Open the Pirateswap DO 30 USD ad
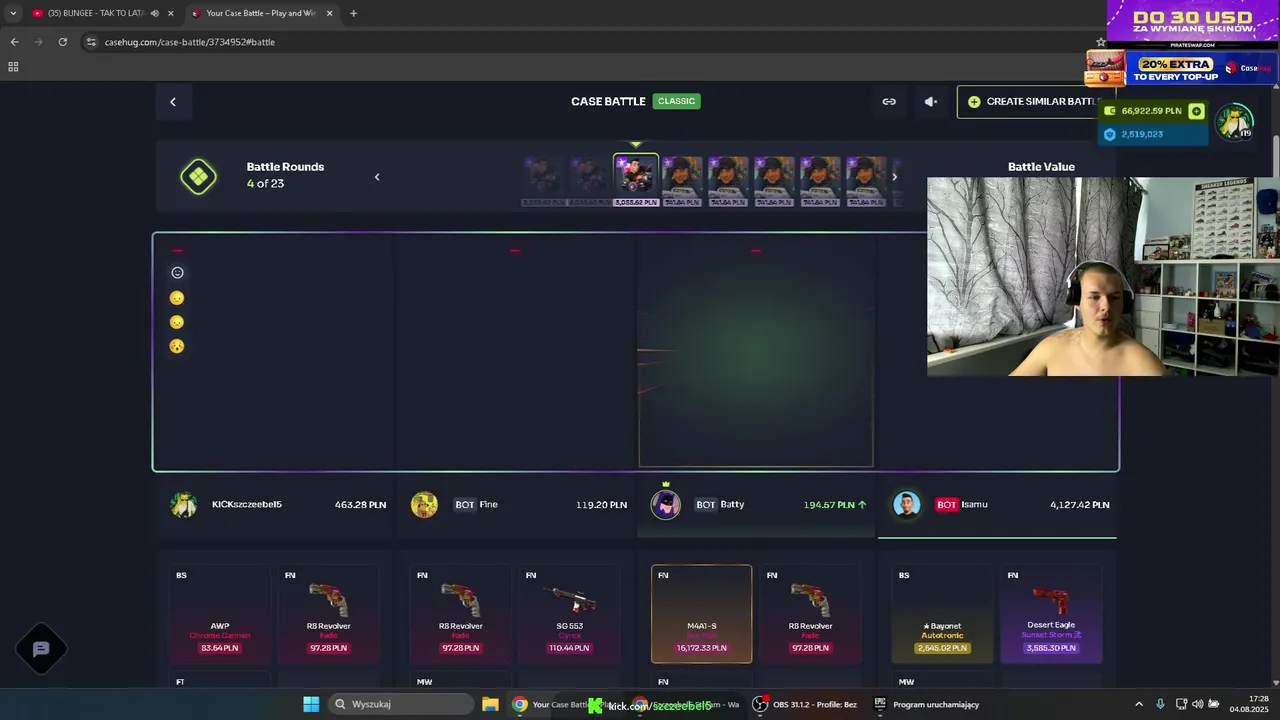Image resolution: width=1280 pixels, height=720 pixels. 1193,22
